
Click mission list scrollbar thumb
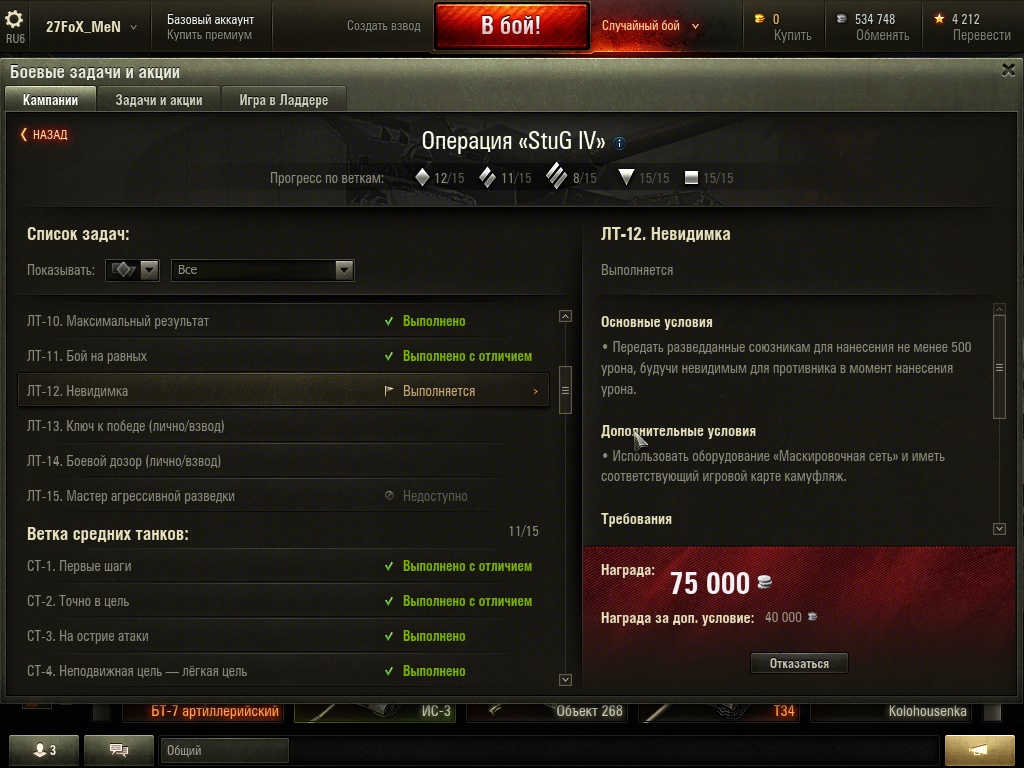coord(566,390)
